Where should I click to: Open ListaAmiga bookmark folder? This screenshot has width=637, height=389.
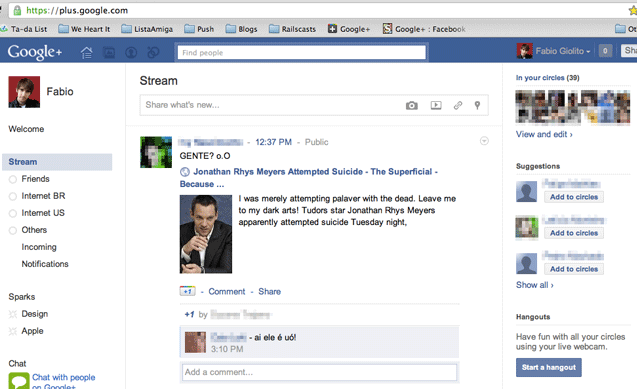[x=147, y=29]
